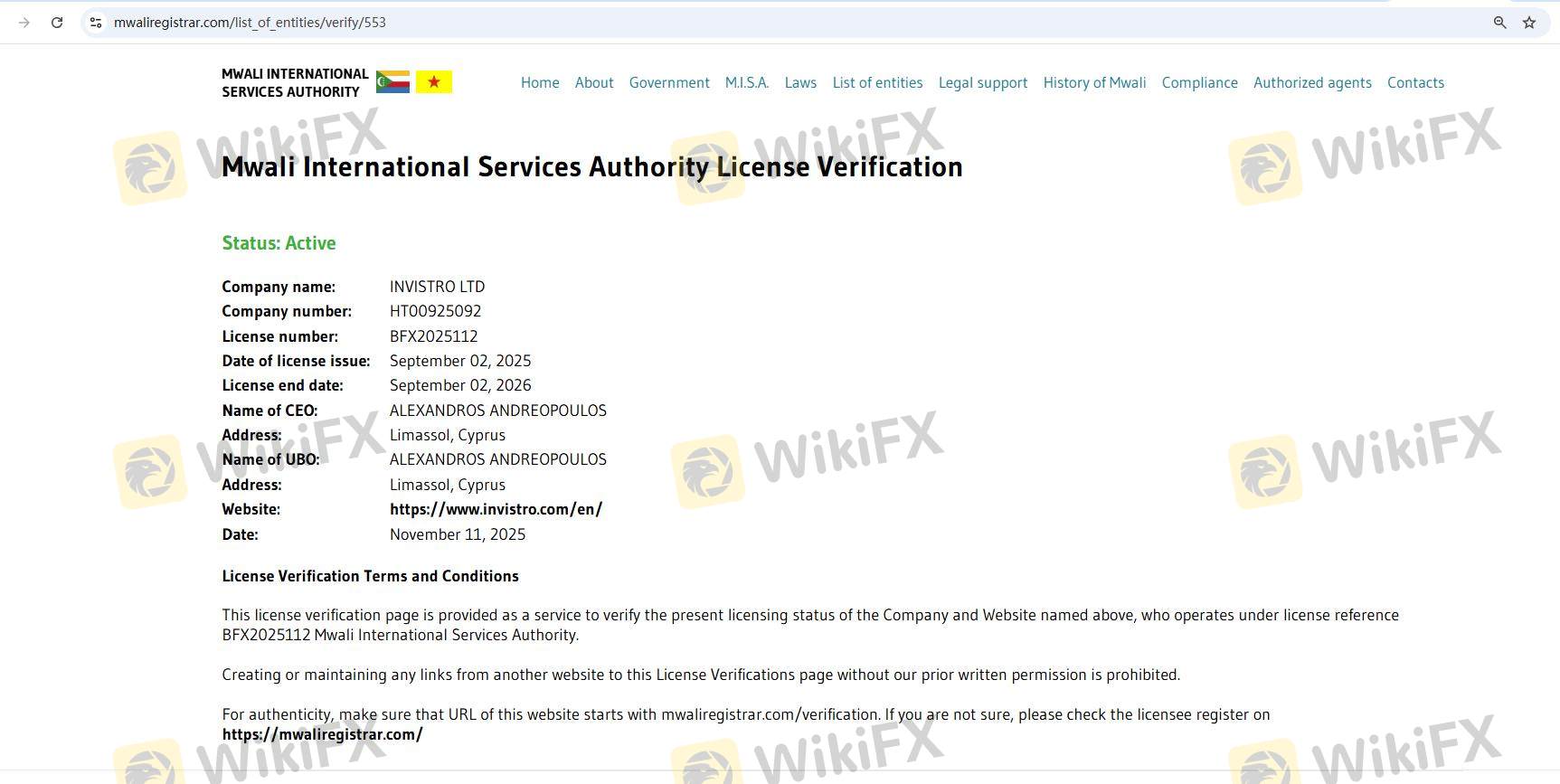View the History of Mwali page
Screen dimensions: 1560x784
click(1094, 82)
